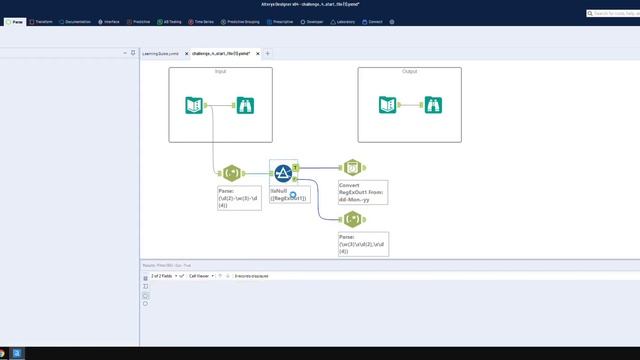Open the Documentation tool palette tab
This screenshot has width=640, height=360.
[x=75, y=22]
